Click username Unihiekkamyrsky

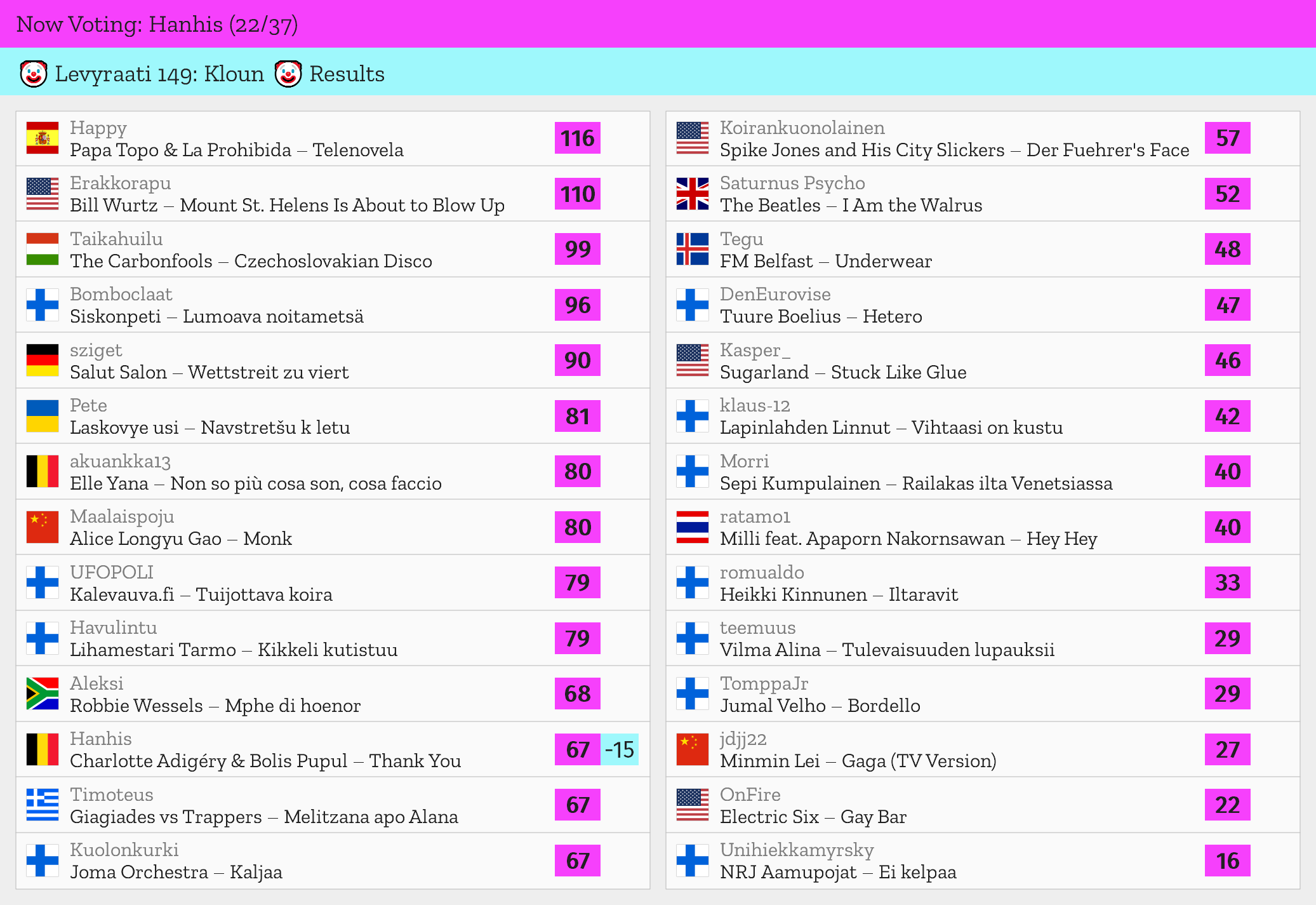point(797,850)
